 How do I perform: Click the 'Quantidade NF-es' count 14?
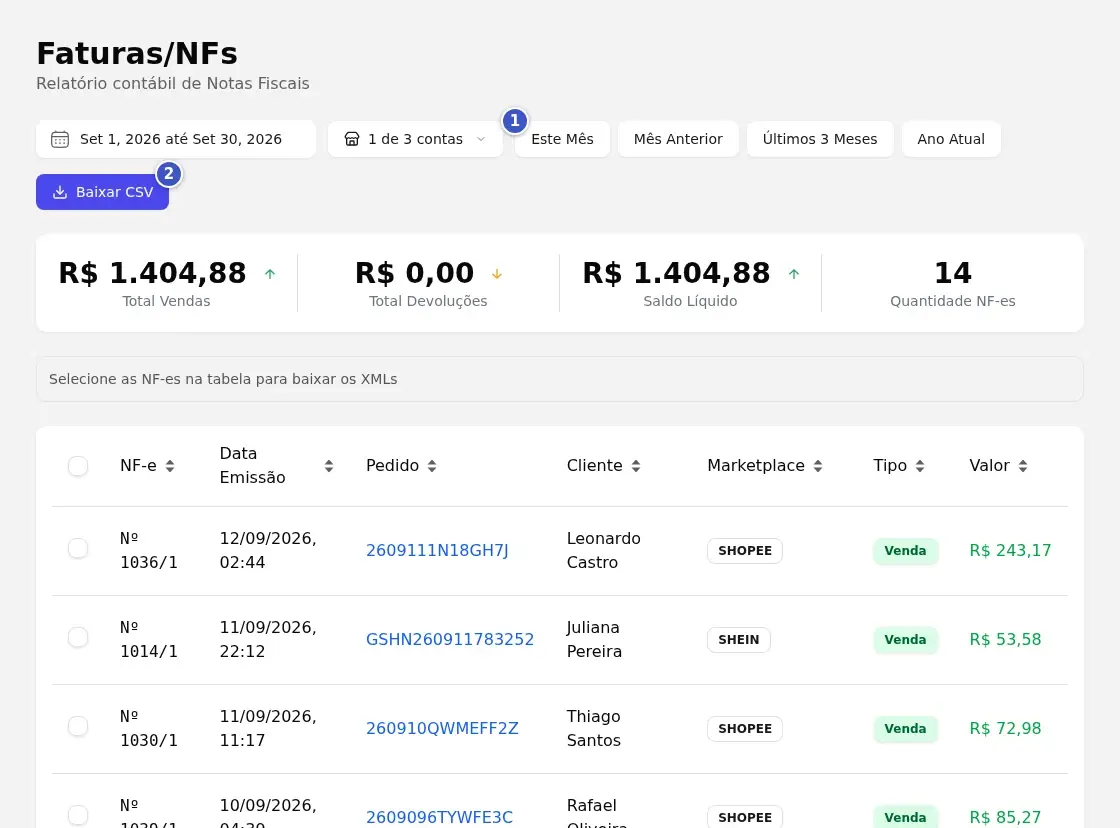[x=953, y=273]
